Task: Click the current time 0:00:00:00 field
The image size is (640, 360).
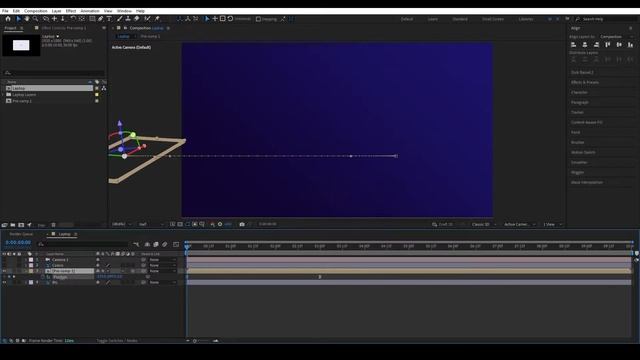Action: click(18, 242)
